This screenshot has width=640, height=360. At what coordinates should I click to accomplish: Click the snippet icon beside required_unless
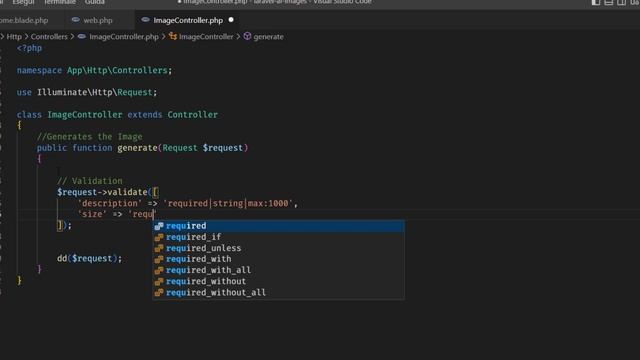159,248
